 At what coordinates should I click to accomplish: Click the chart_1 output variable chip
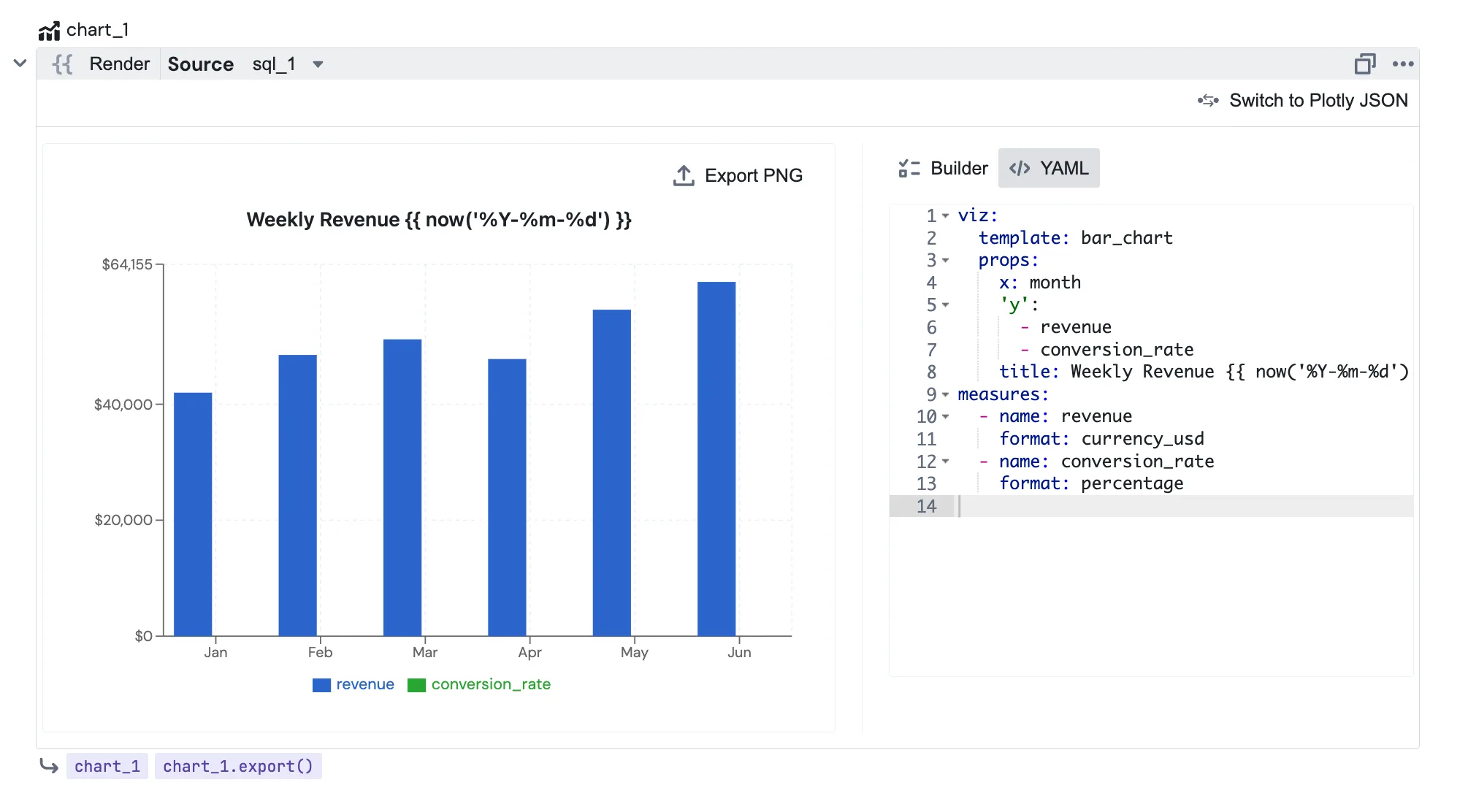107,766
